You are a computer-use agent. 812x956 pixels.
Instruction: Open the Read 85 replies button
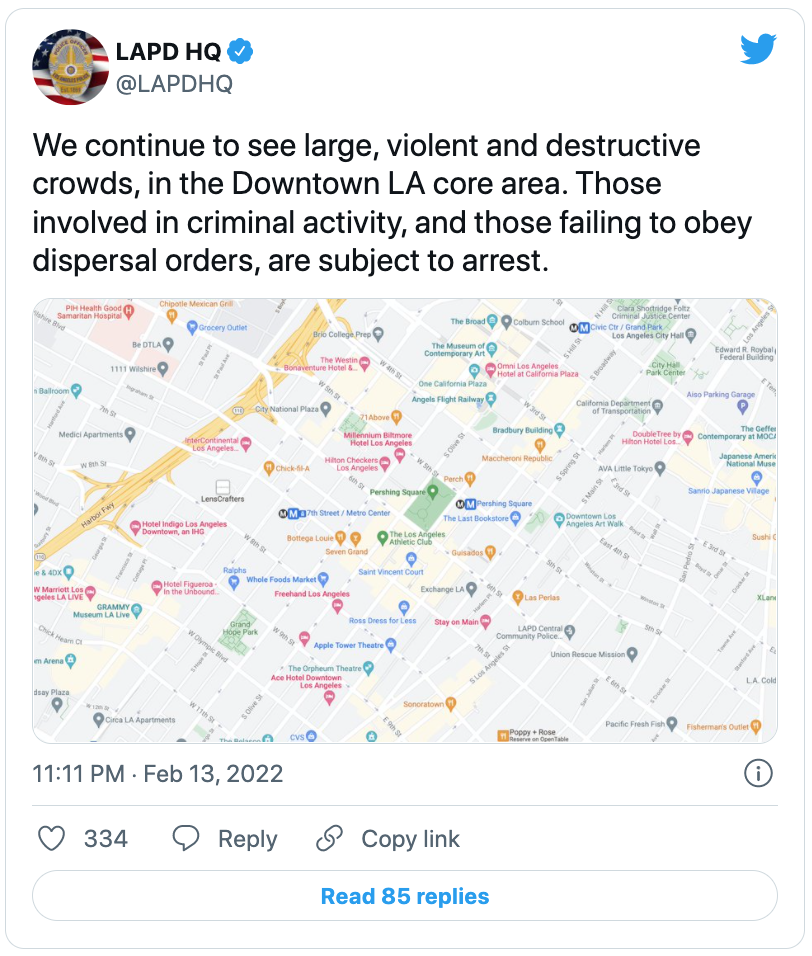[x=405, y=895]
